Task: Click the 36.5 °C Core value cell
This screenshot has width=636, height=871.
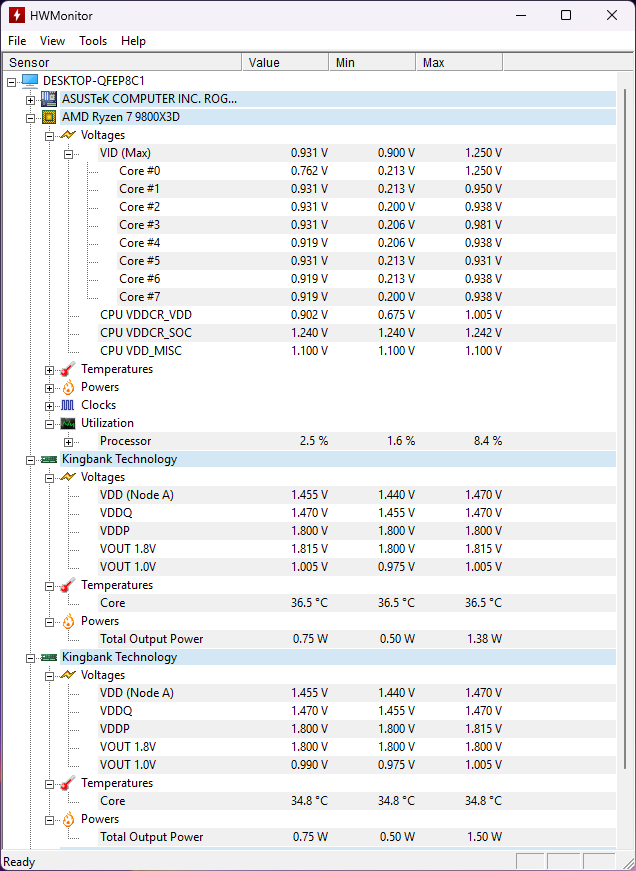Action: click(x=309, y=603)
